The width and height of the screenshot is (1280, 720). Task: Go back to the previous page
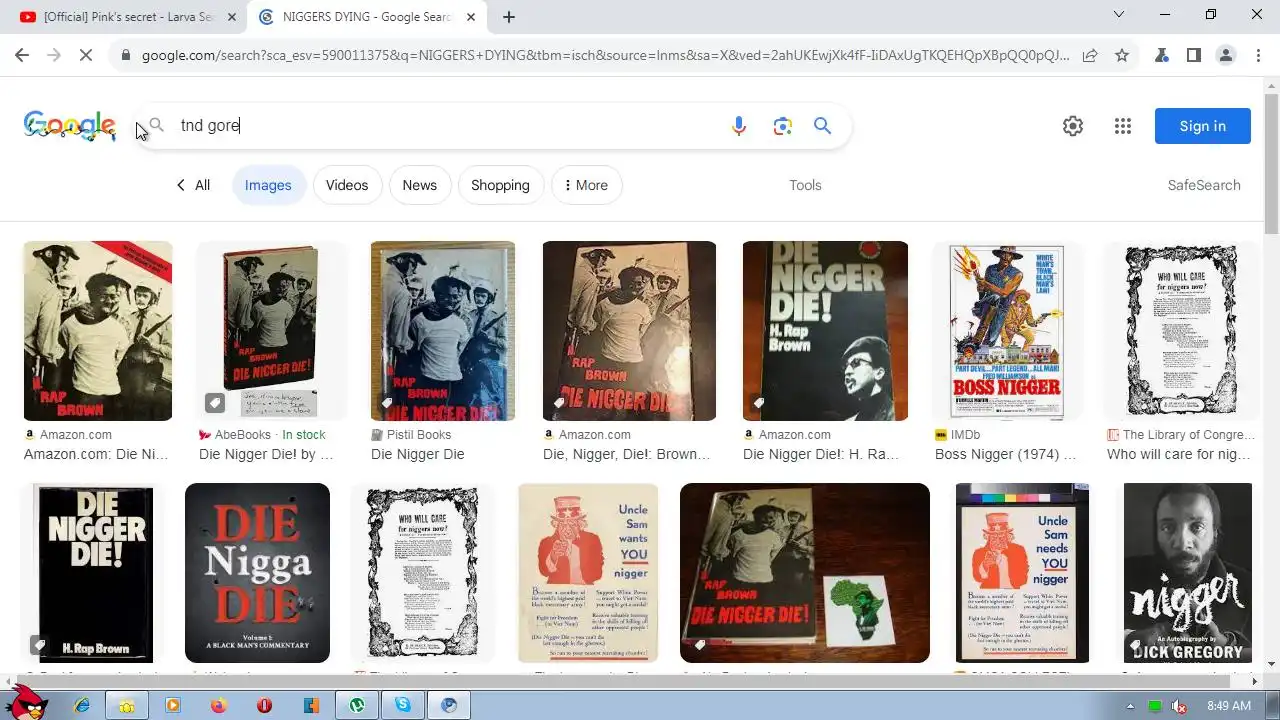(x=22, y=55)
